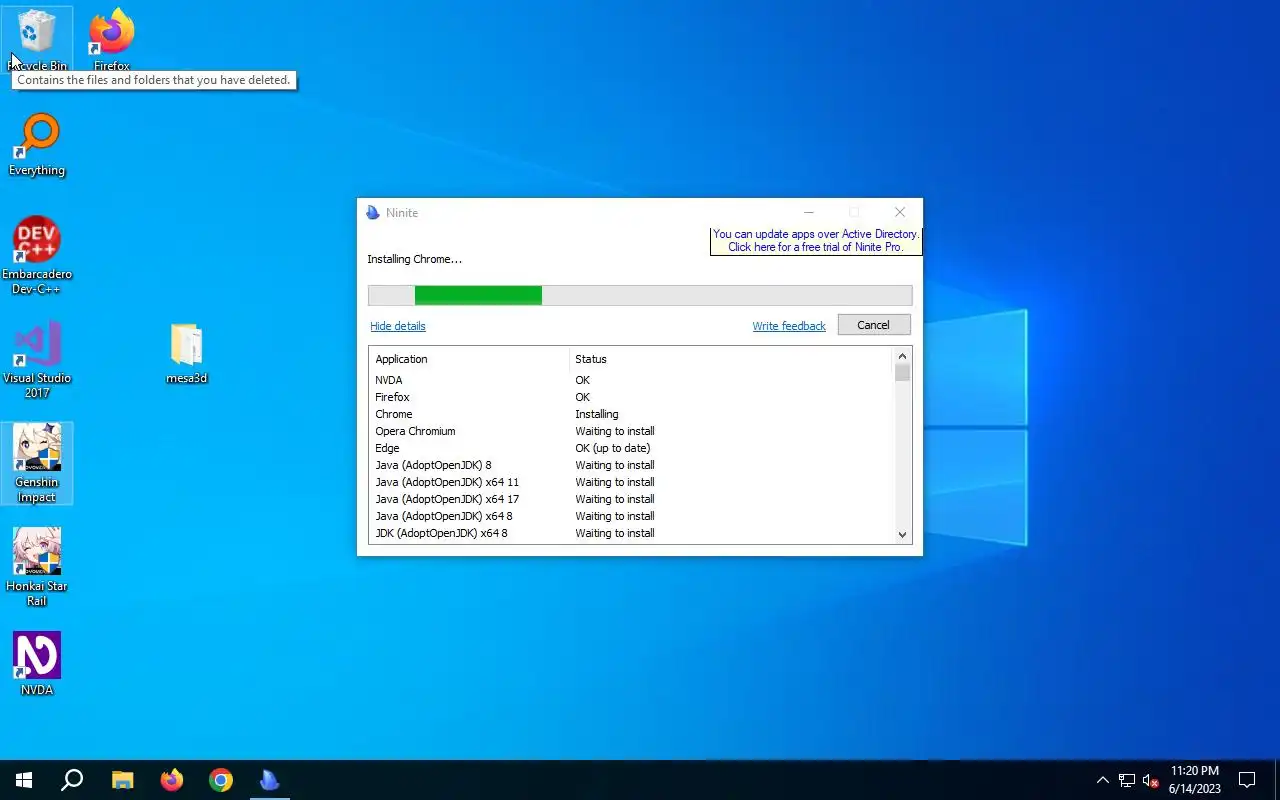1280x800 pixels.
Task: Cancel the Ninite installation
Action: 873,325
